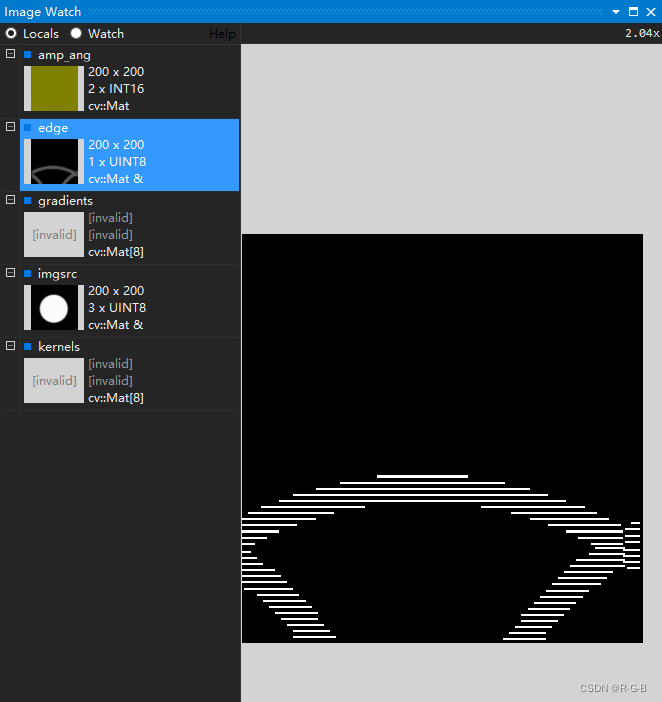Click inside the large edge image viewer

(x=442, y=438)
